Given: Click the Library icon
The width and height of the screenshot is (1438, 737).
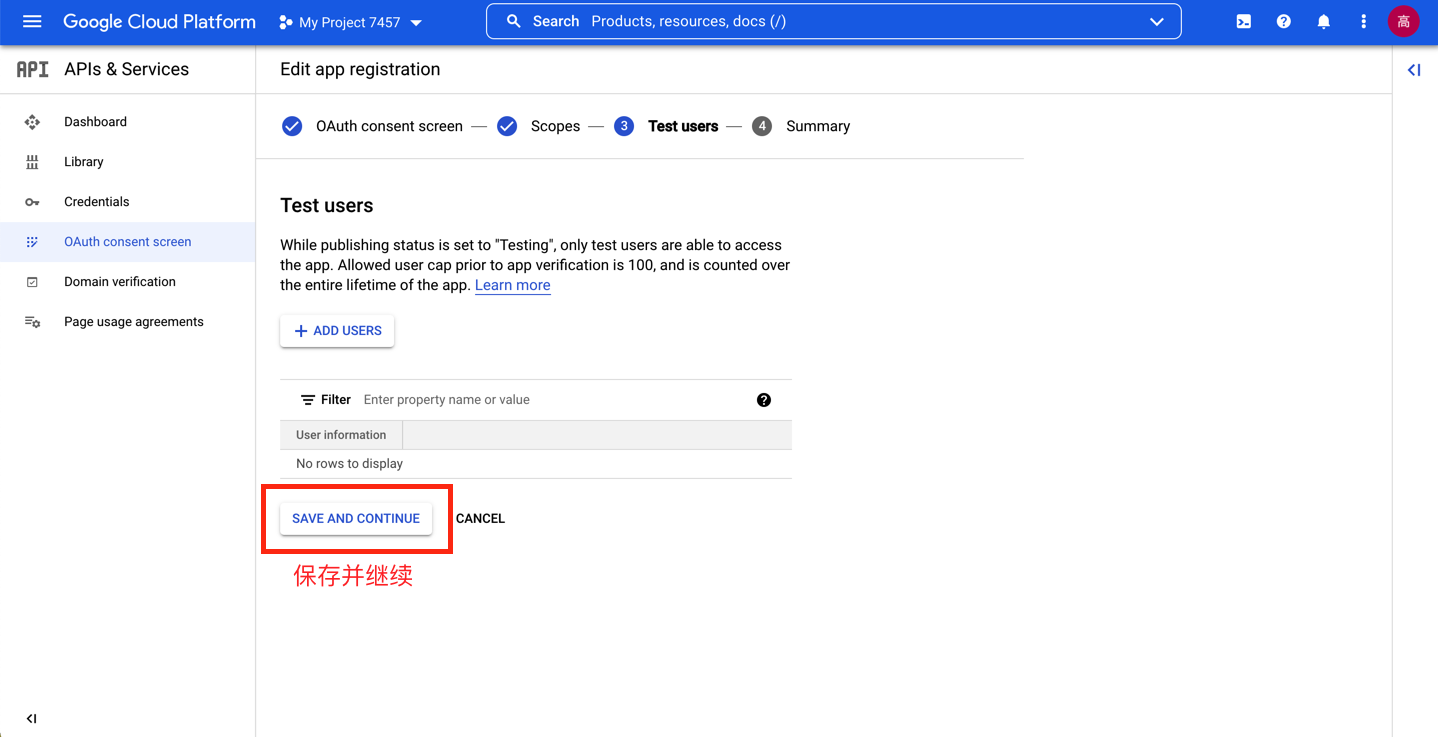Looking at the screenshot, I should pos(32,162).
